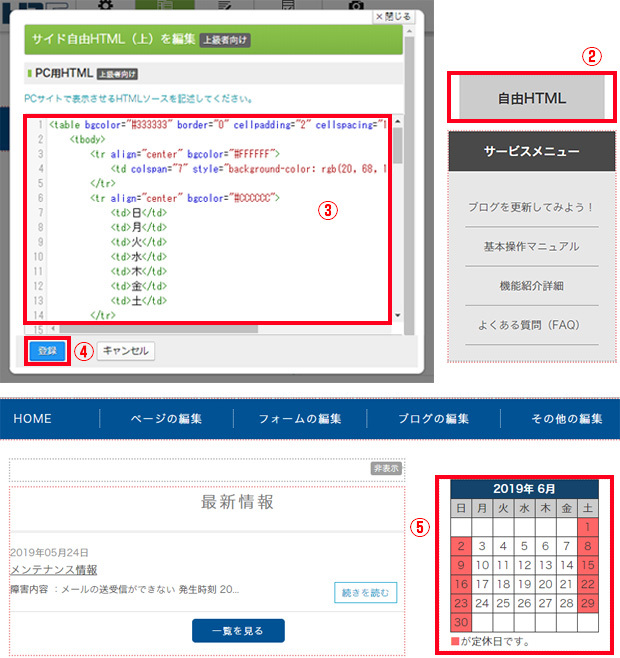Open ブログの編集 menu
Screen dimensions: 620x658
pyautogui.click(x=433, y=419)
